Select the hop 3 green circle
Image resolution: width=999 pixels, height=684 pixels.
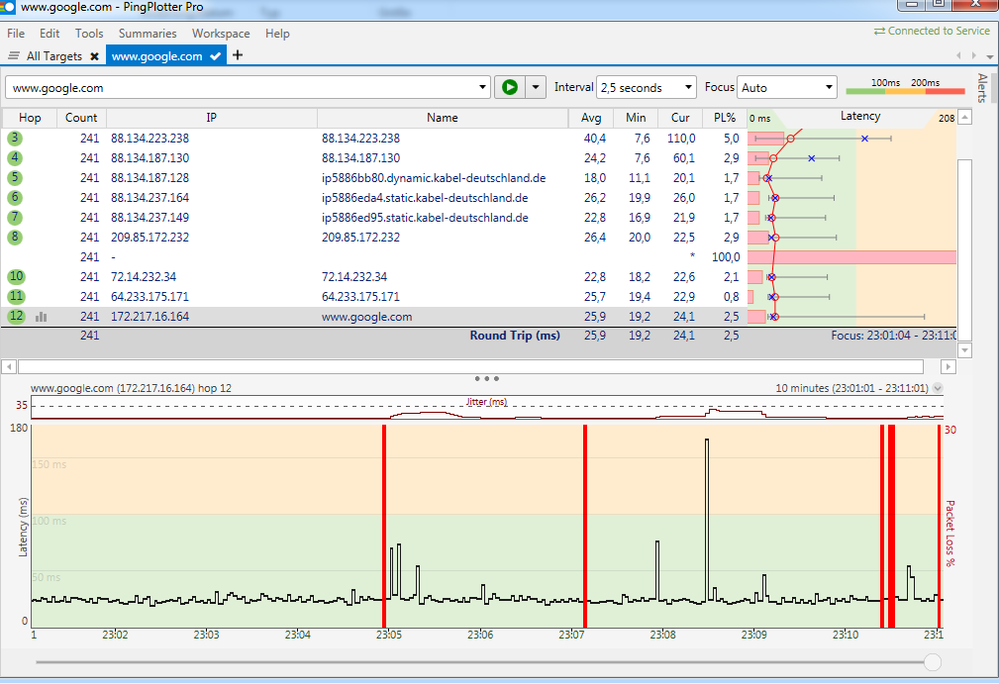[x=15, y=138]
